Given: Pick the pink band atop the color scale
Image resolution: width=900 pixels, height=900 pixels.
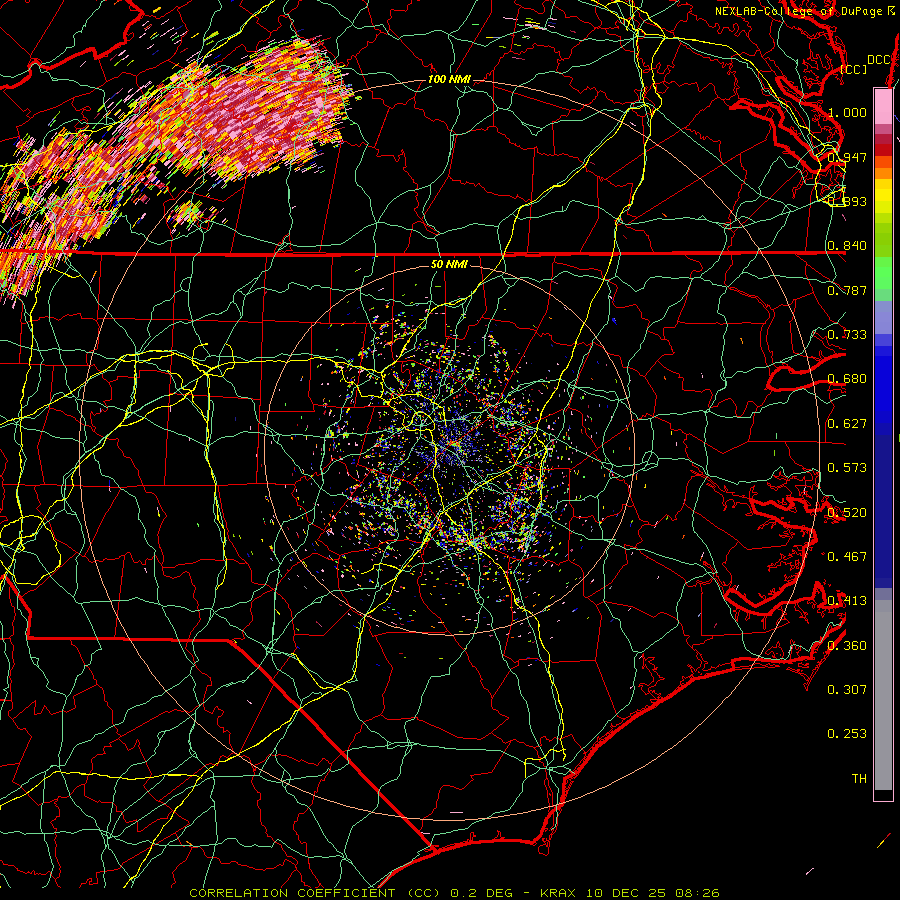Looking at the screenshot, I should pyautogui.click(x=883, y=106).
